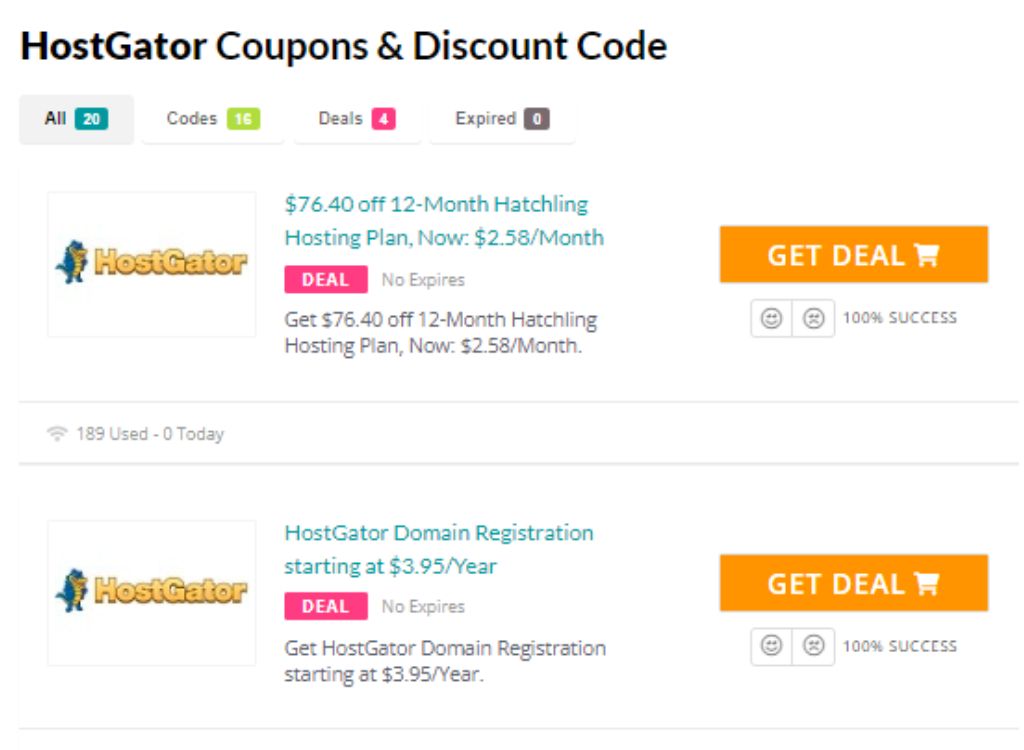This screenshot has width=1024, height=750.
Task: Click GET DEAL for Domain Registration
Action: pos(853,582)
